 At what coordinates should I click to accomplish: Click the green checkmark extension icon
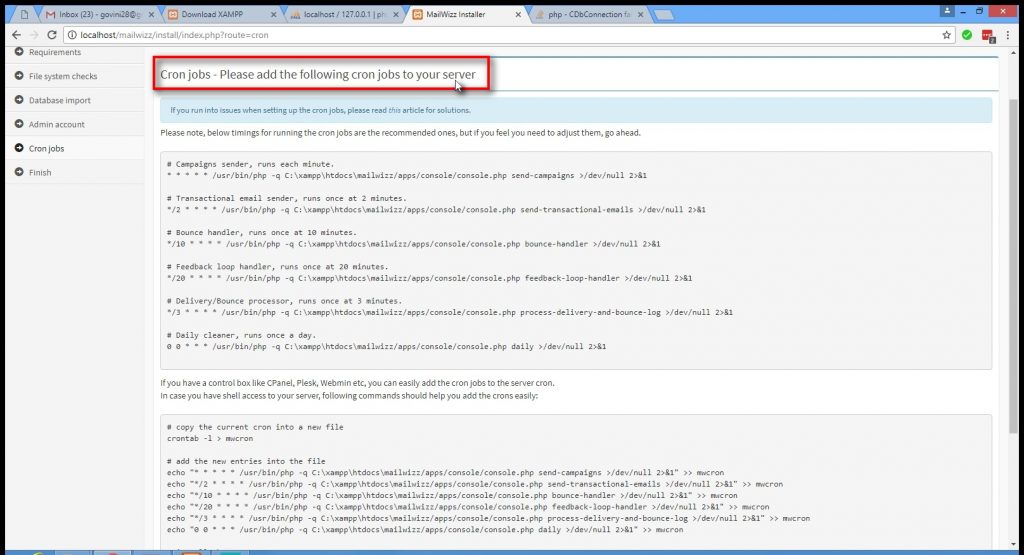click(967, 35)
